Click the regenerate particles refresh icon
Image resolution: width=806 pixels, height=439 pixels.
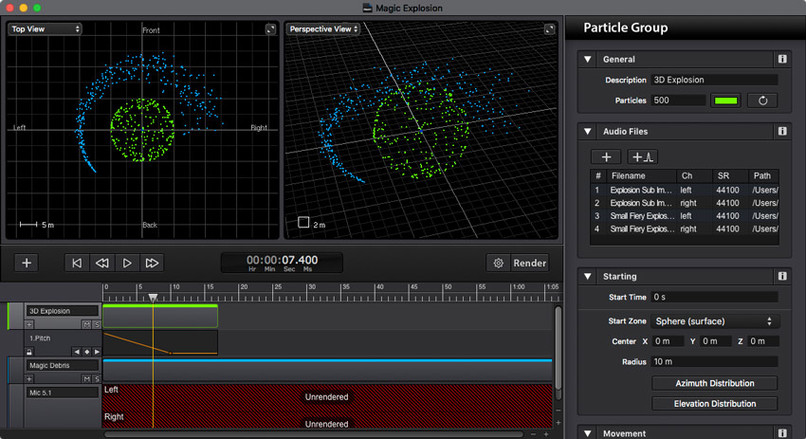762,101
